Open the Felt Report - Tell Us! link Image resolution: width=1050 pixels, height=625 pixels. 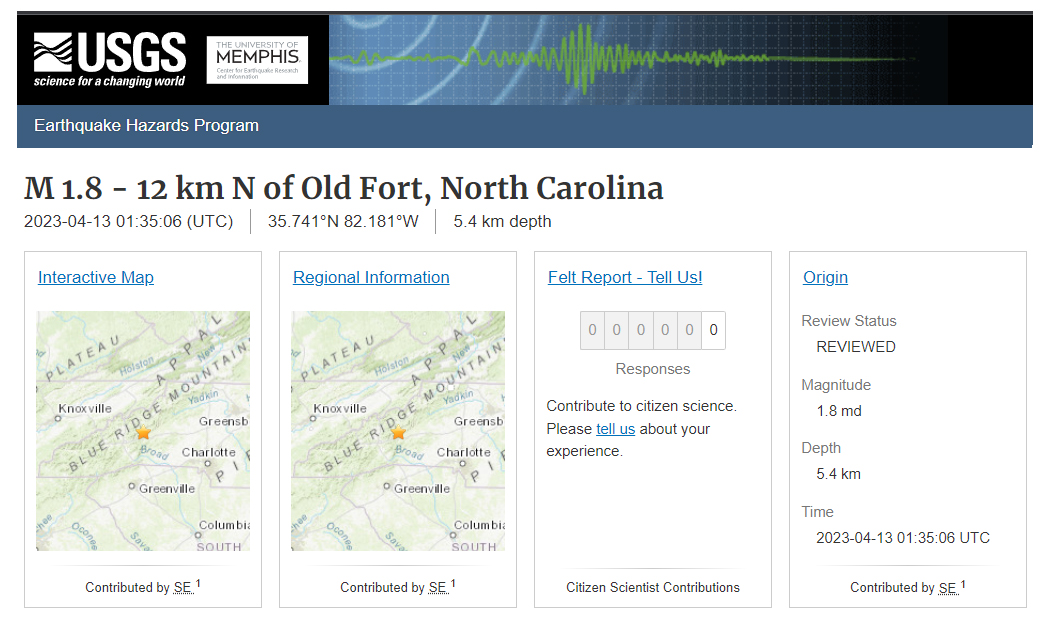(625, 277)
